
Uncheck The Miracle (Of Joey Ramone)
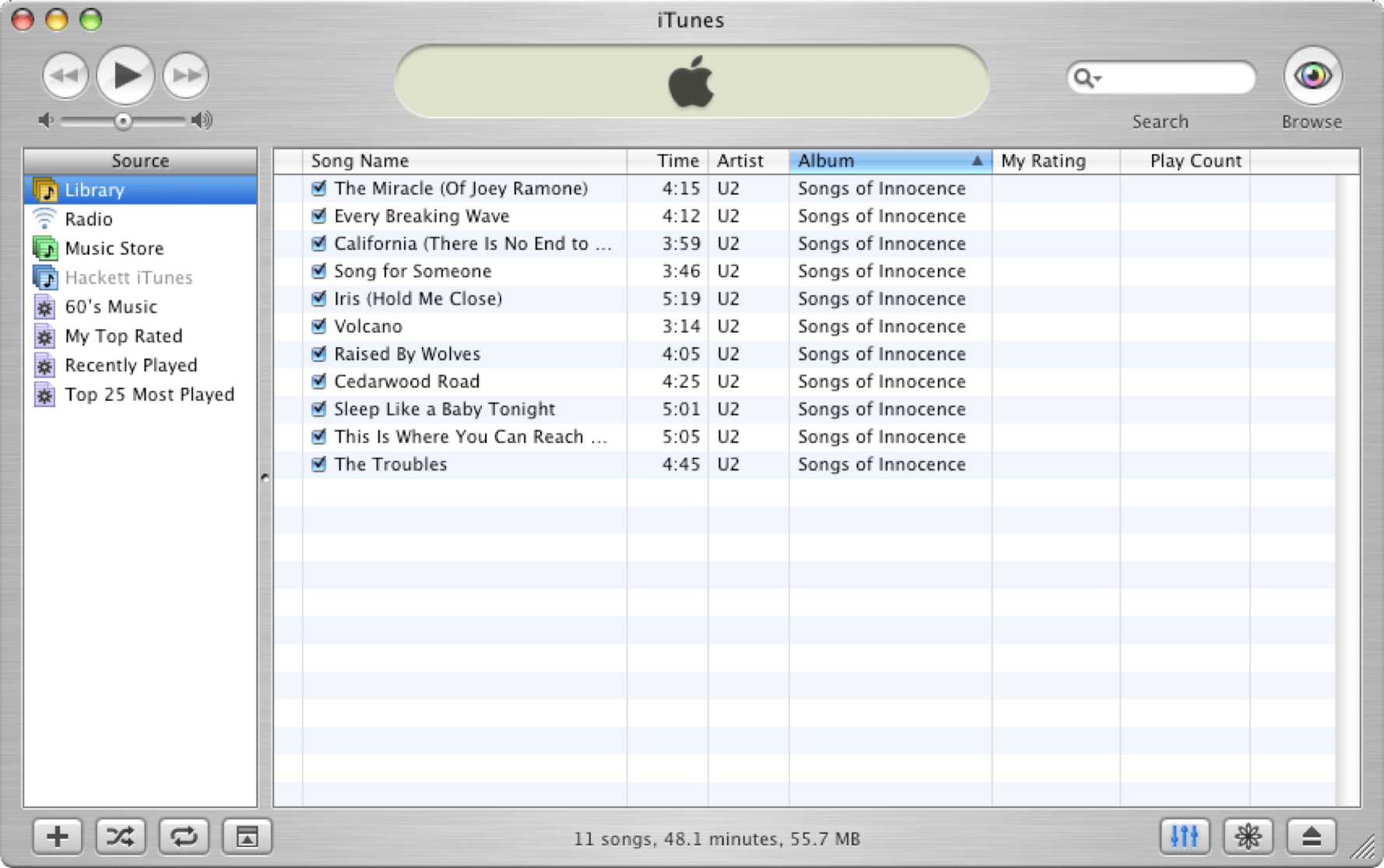point(318,188)
